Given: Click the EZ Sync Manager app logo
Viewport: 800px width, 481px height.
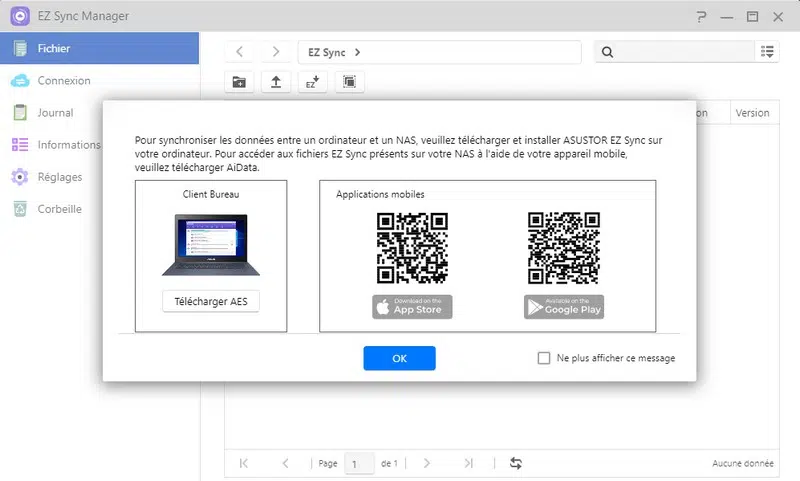Looking at the screenshot, I should 20,16.
